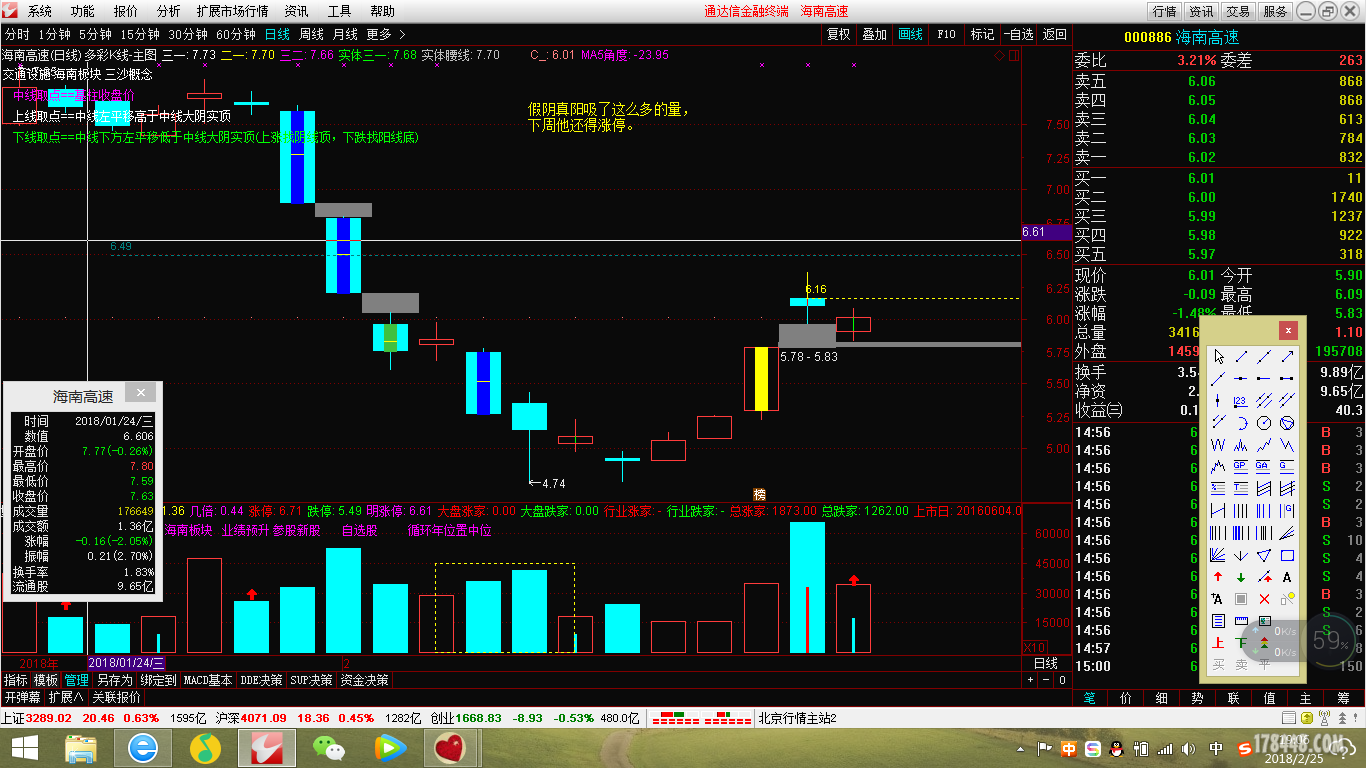
Task: Expand the 更多 periods dropdown
Action: pos(384,34)
